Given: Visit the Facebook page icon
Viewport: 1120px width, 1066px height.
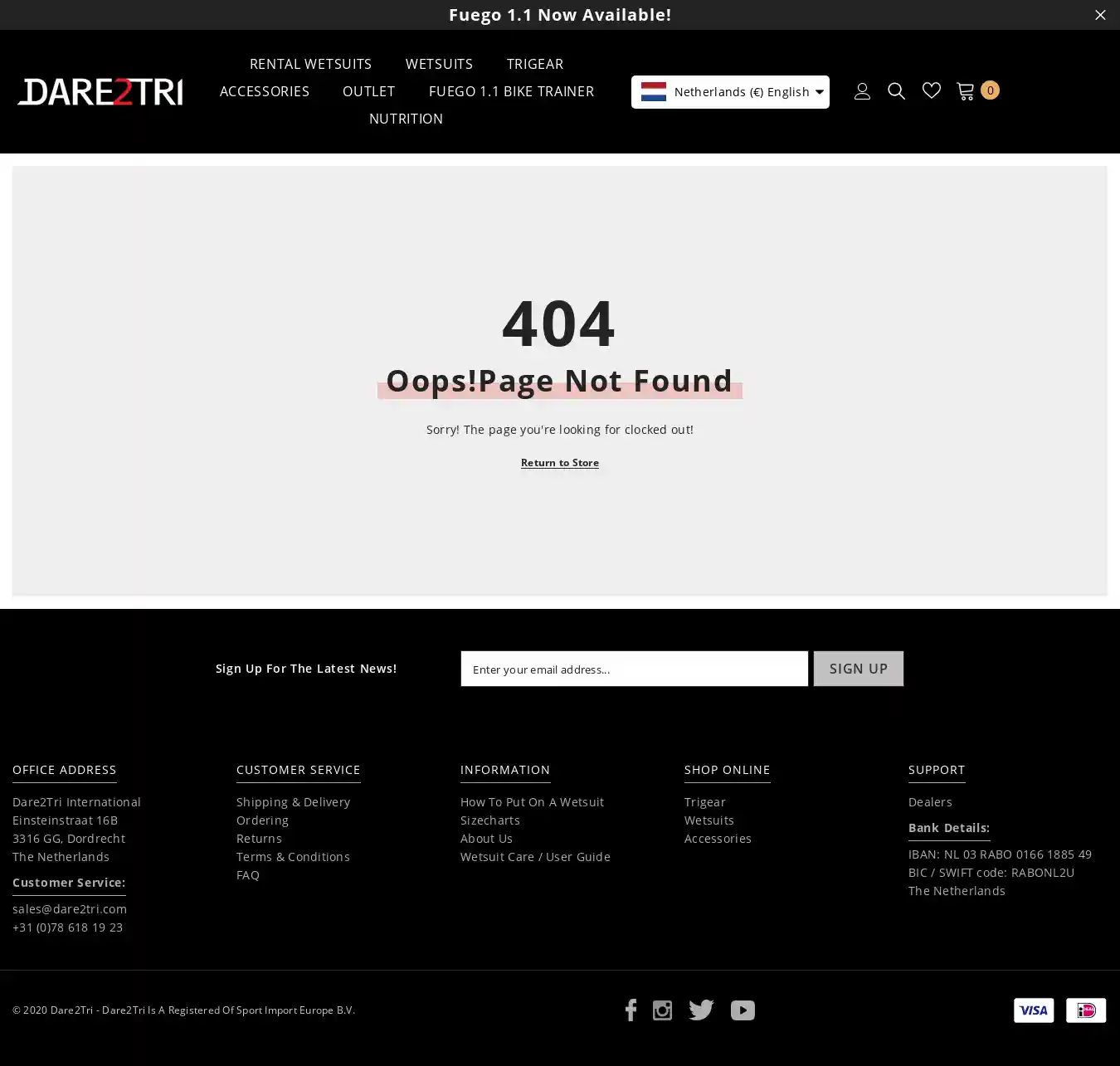Looking at the screenshot, I should click(631, 1010).
